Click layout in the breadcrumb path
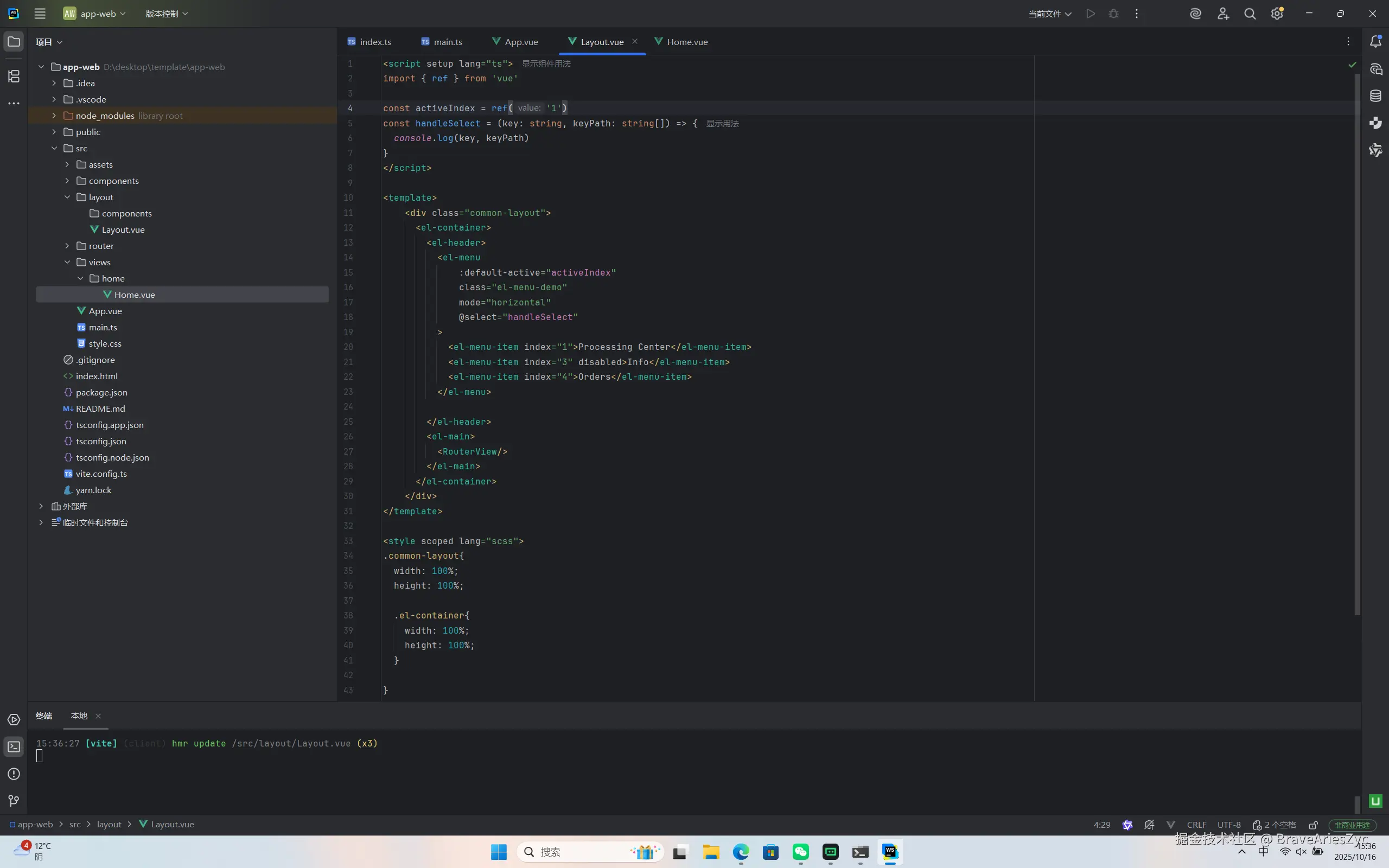1389x868 pixels. (x=109, y=825)
